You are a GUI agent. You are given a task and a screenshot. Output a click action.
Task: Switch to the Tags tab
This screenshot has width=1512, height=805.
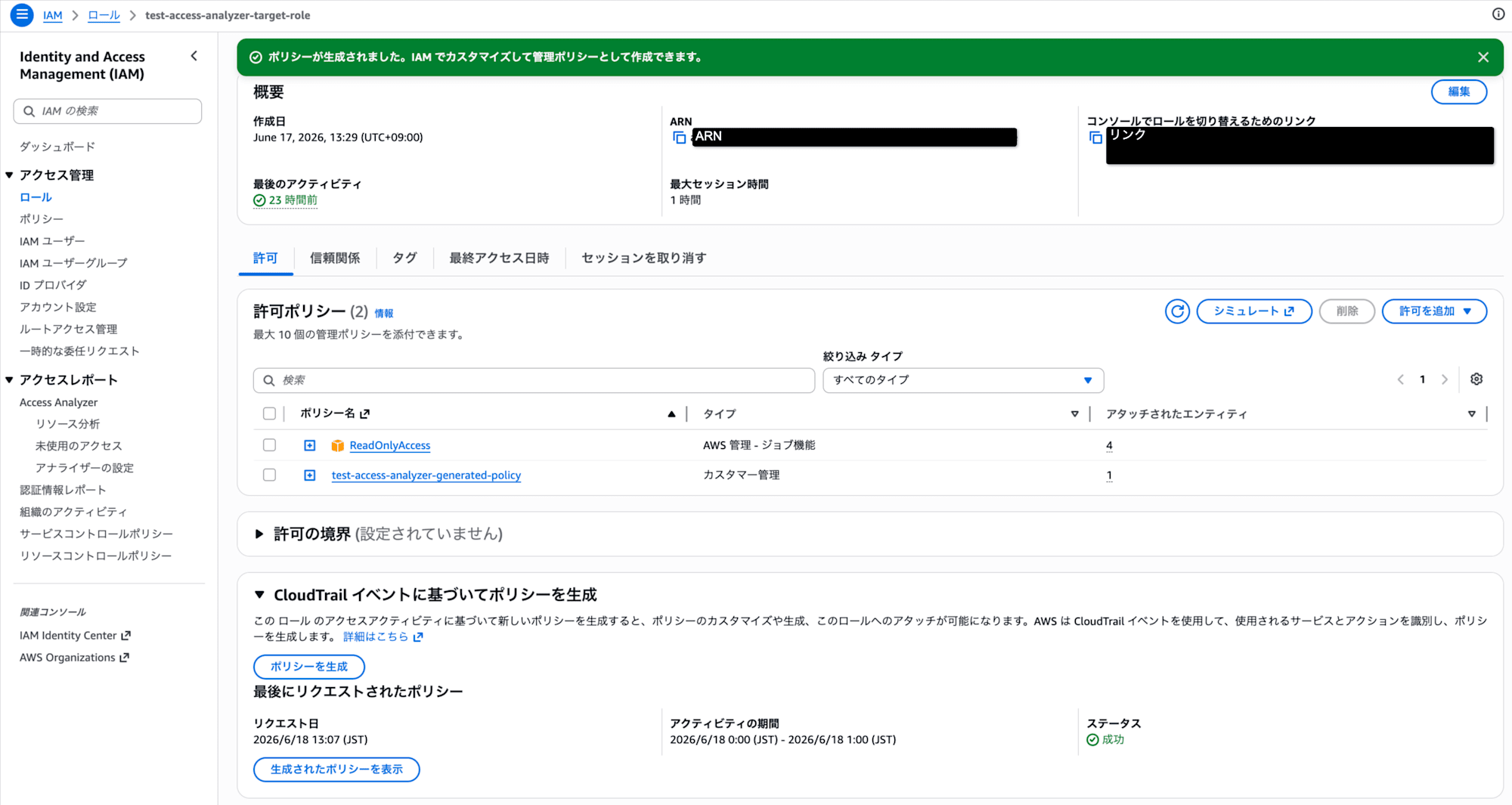pos(404,259)
